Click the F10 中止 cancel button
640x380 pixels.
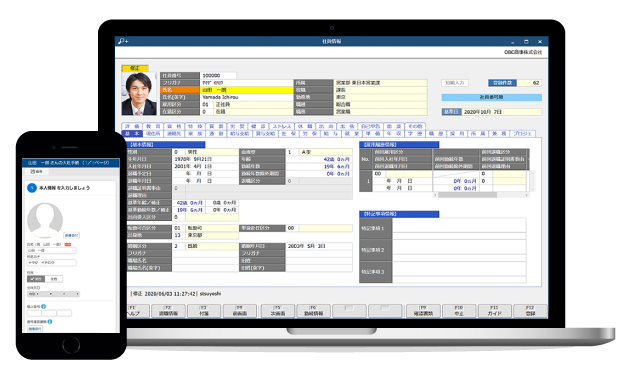point(459,311)
